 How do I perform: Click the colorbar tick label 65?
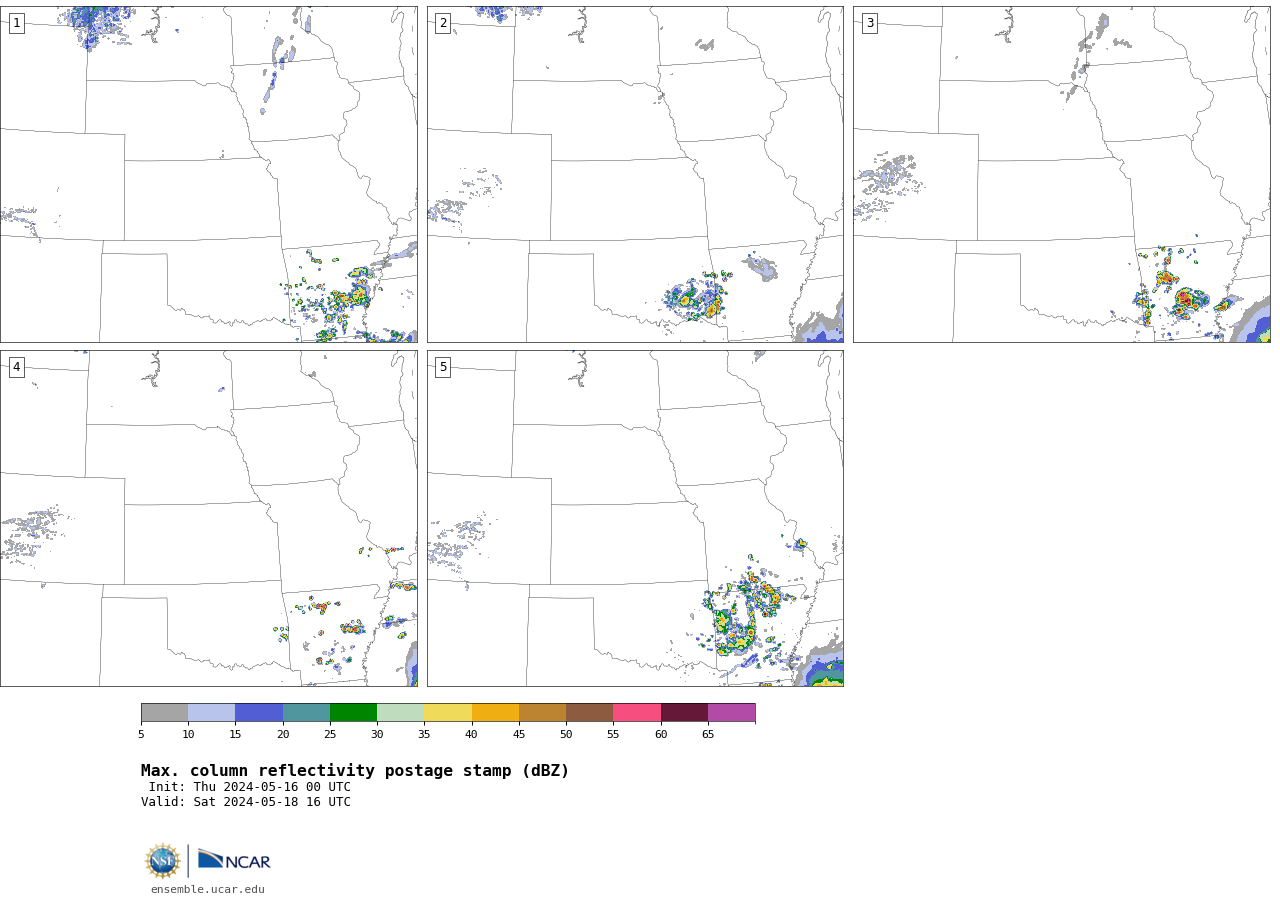tap(708, 735)
